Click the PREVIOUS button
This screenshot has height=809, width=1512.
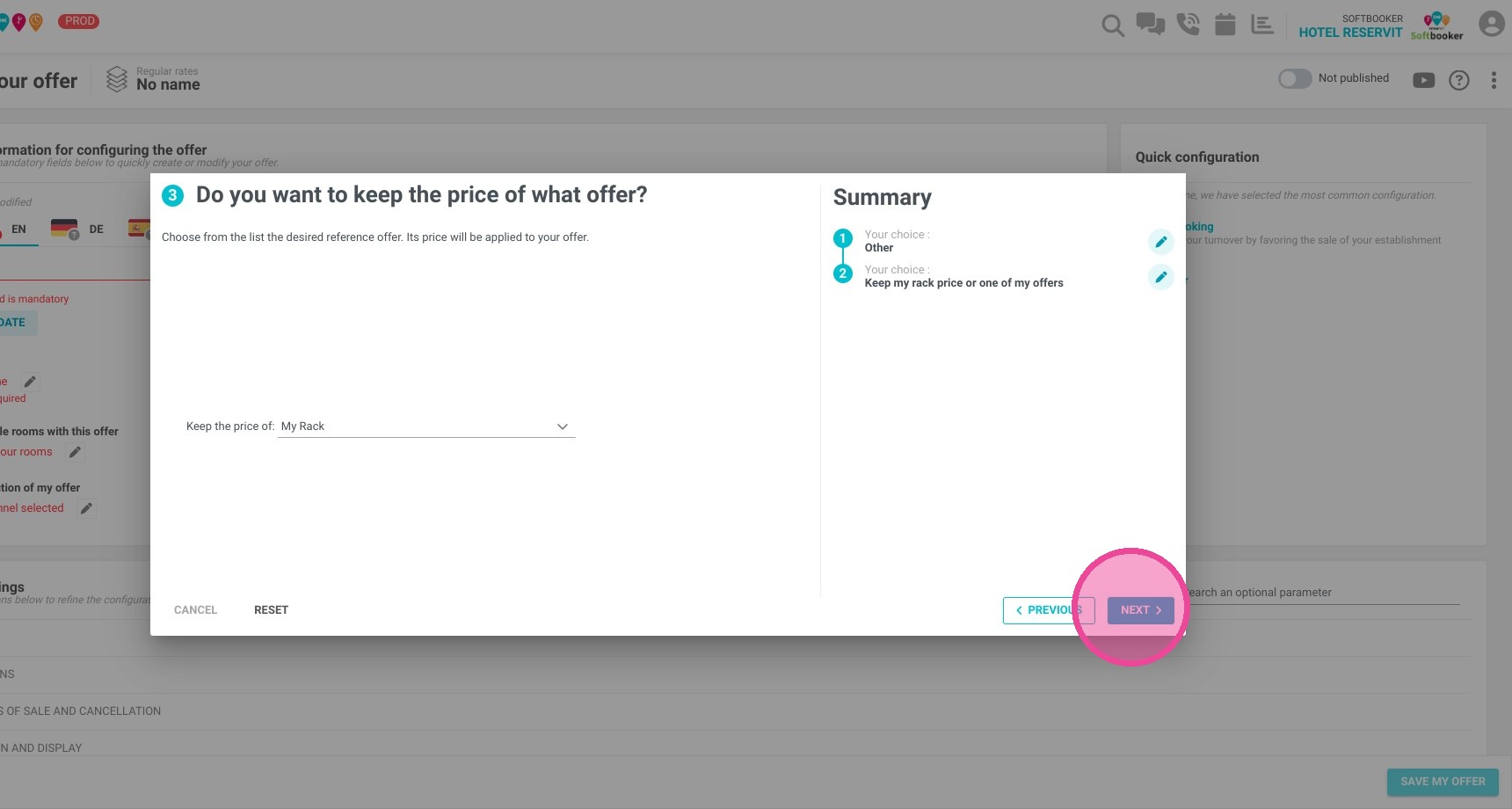(1049, 610)
